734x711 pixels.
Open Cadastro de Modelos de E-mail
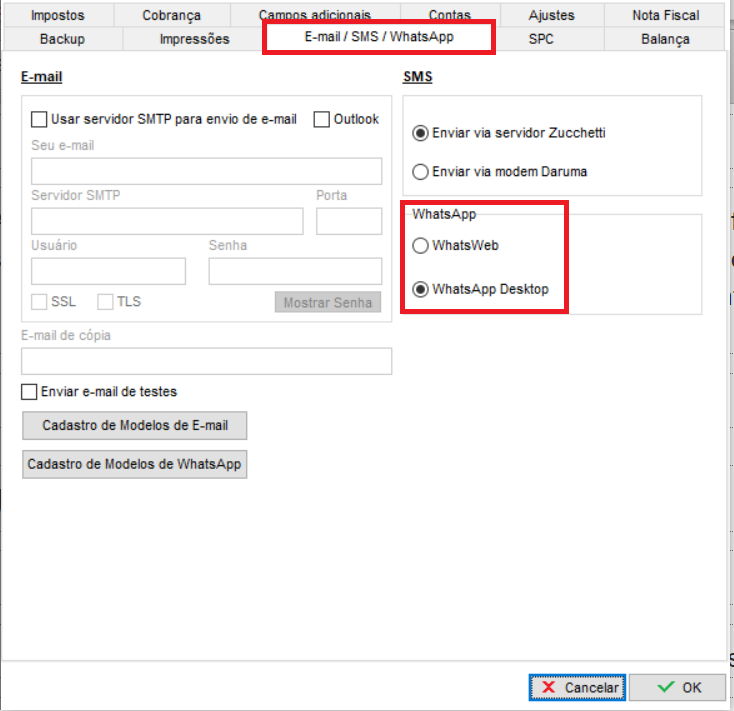coord(135,425)
